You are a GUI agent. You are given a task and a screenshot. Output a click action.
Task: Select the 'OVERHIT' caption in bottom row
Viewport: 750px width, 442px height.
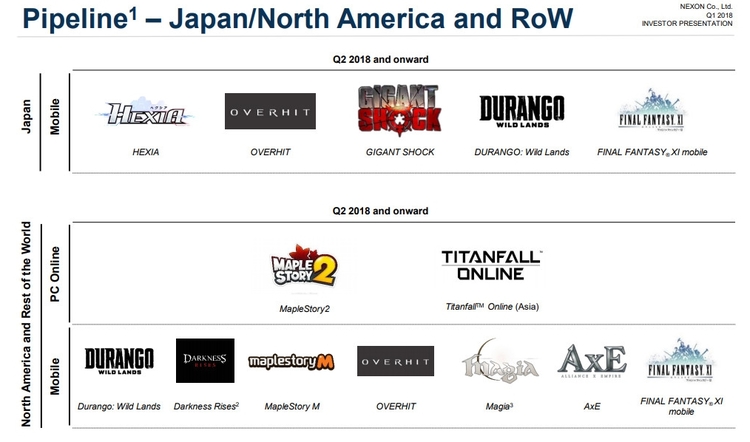tap(396, 407)
